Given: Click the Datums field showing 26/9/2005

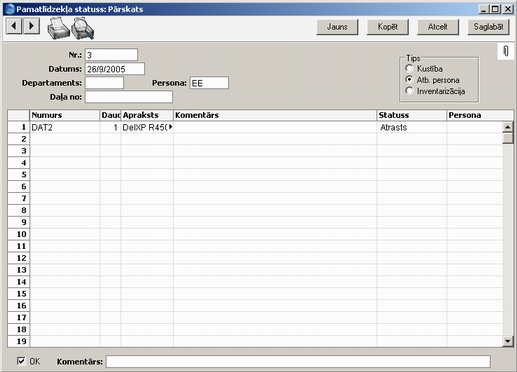Looking at the screenshot, I should point(115,69).
